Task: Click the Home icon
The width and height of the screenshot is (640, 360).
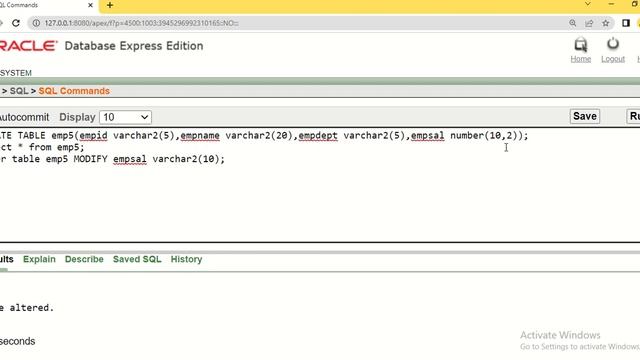Action: coord(580,45)
